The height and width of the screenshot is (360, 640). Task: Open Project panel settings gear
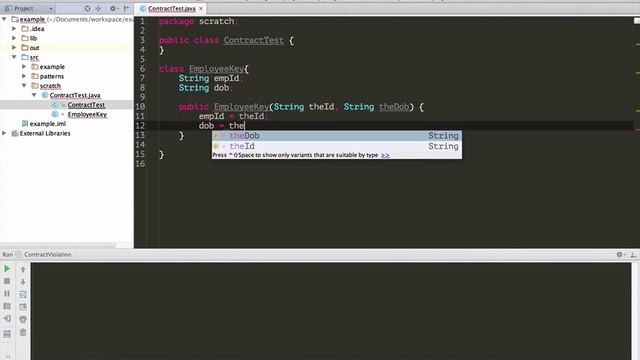113,8
